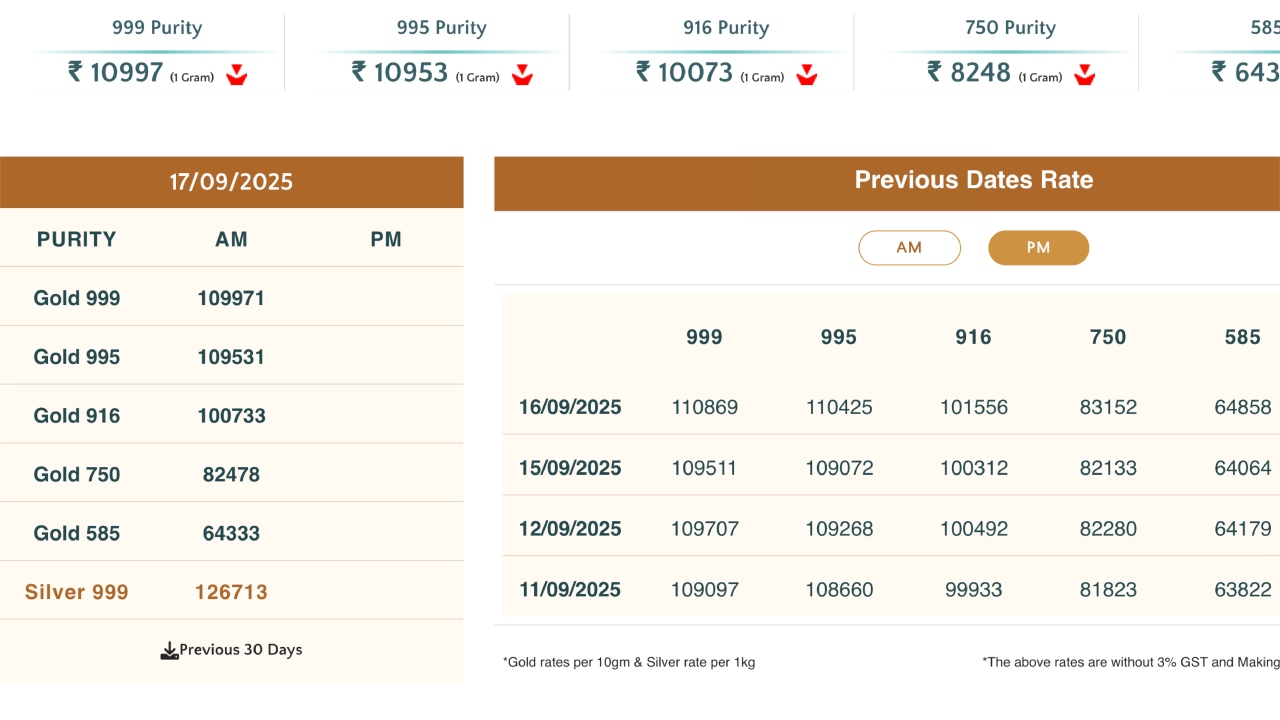
Task: Click the Silver 999 row label
Action: [77, 592]
